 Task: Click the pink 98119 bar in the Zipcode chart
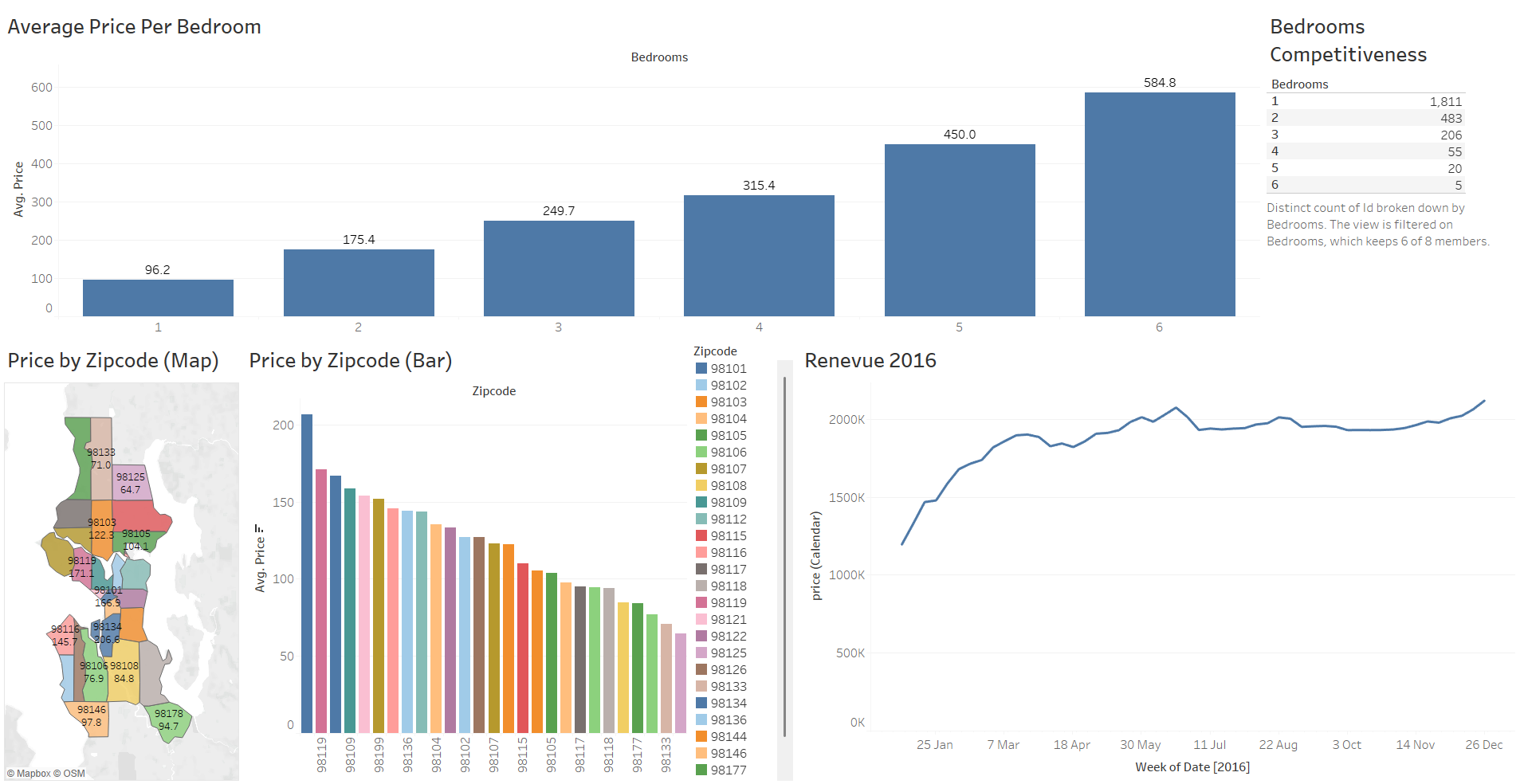point(321,601)
